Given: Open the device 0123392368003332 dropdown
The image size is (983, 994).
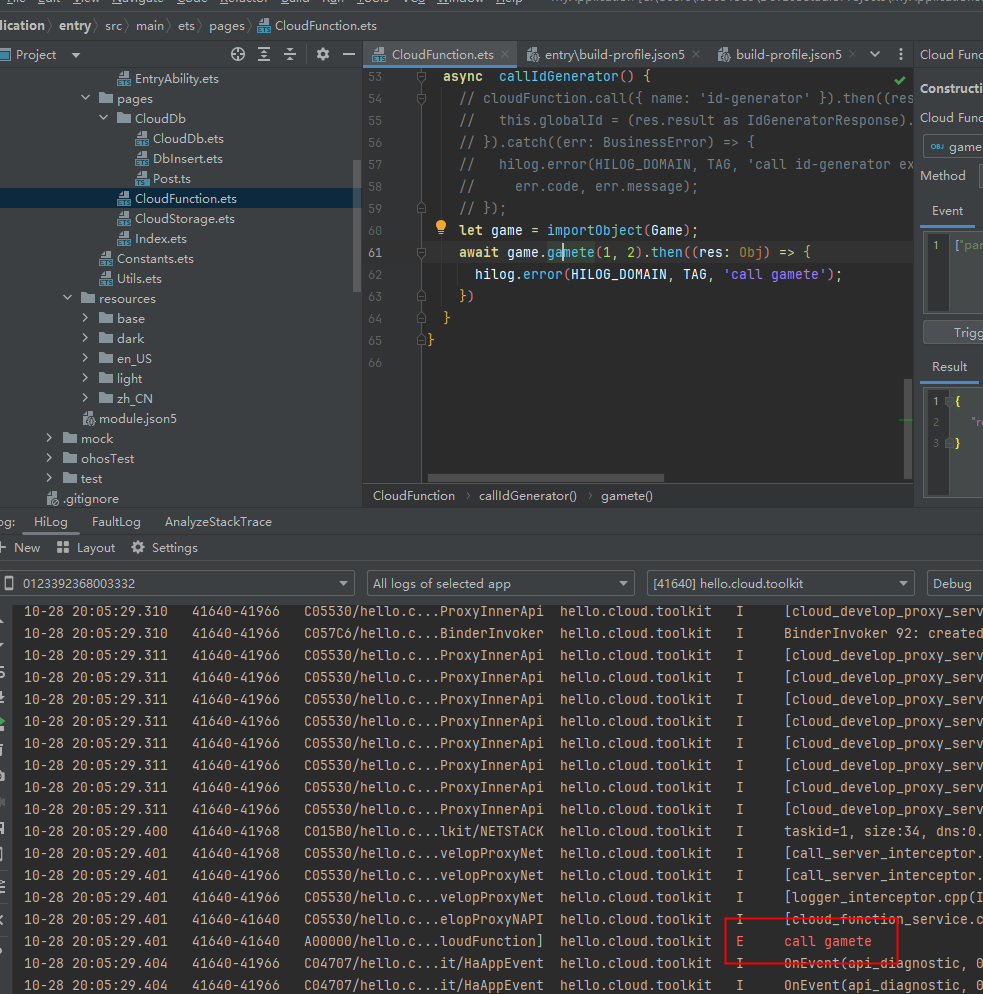Looking at the screenshot, I should [178, 584].
